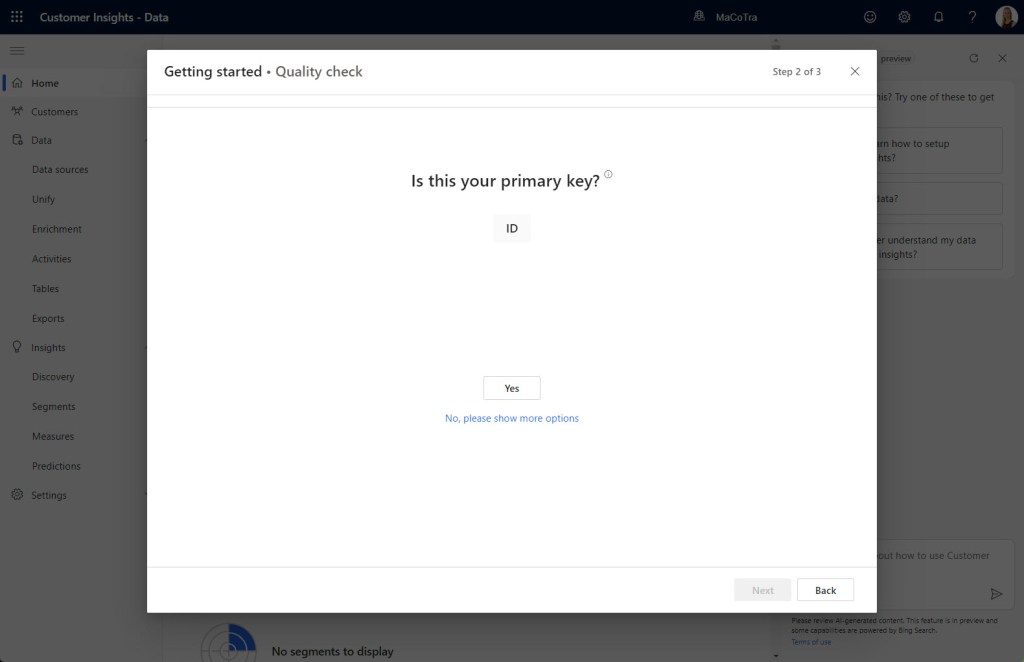The height and width of the screenshot is (662, 1024).
Task: Click 'No, please show more options' link
Action: (x=512, y=418)
